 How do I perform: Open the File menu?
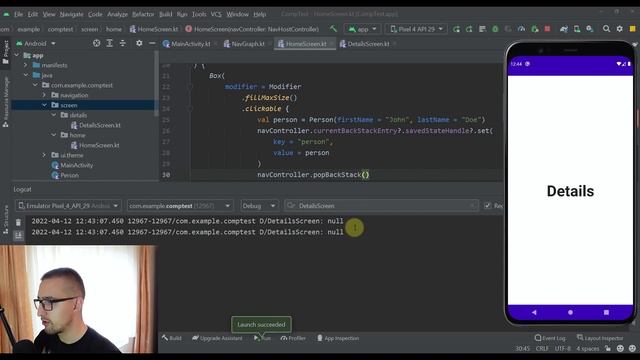(18, 14)
